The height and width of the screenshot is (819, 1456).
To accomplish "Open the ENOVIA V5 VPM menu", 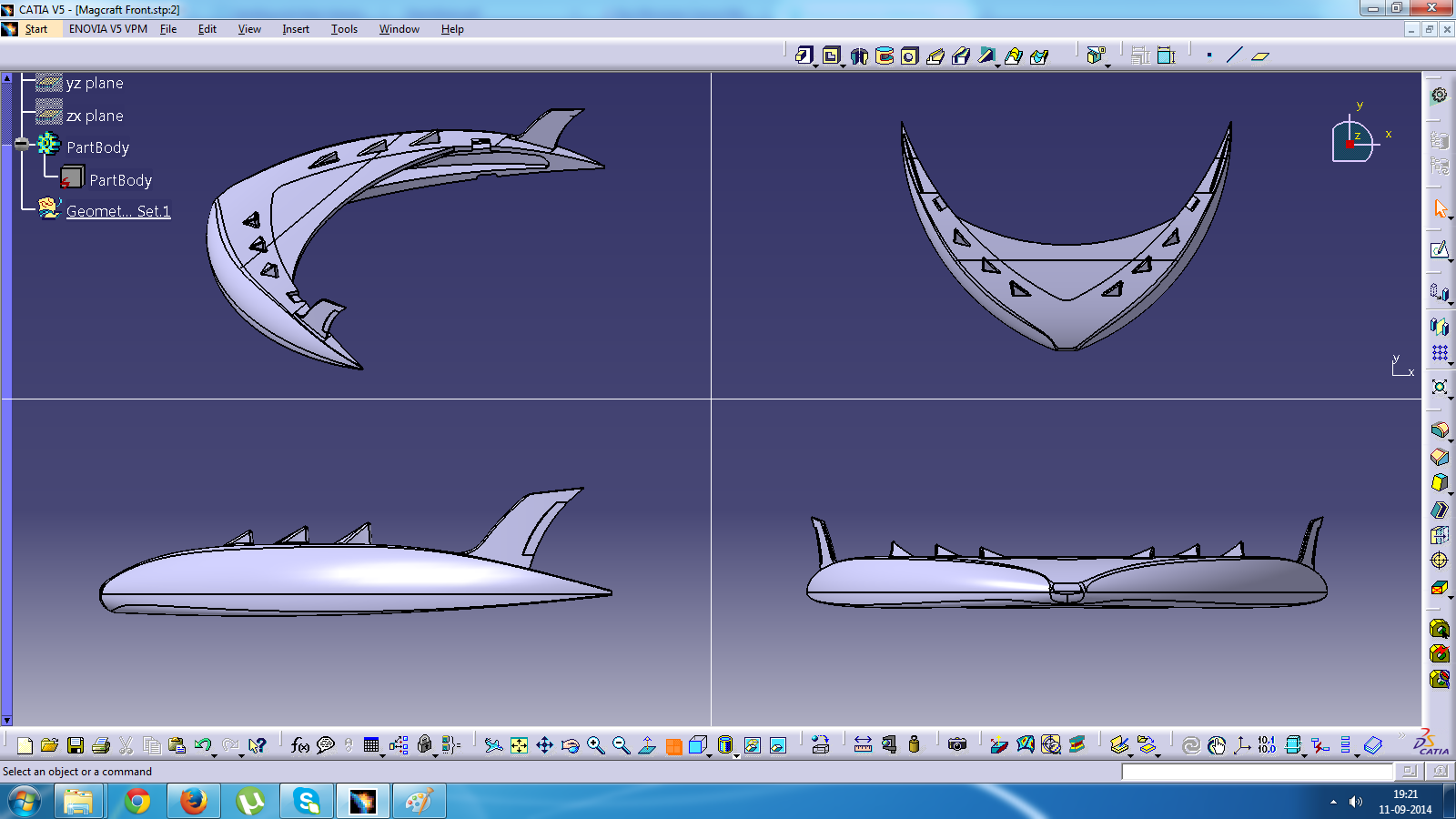I will (108, 29).
